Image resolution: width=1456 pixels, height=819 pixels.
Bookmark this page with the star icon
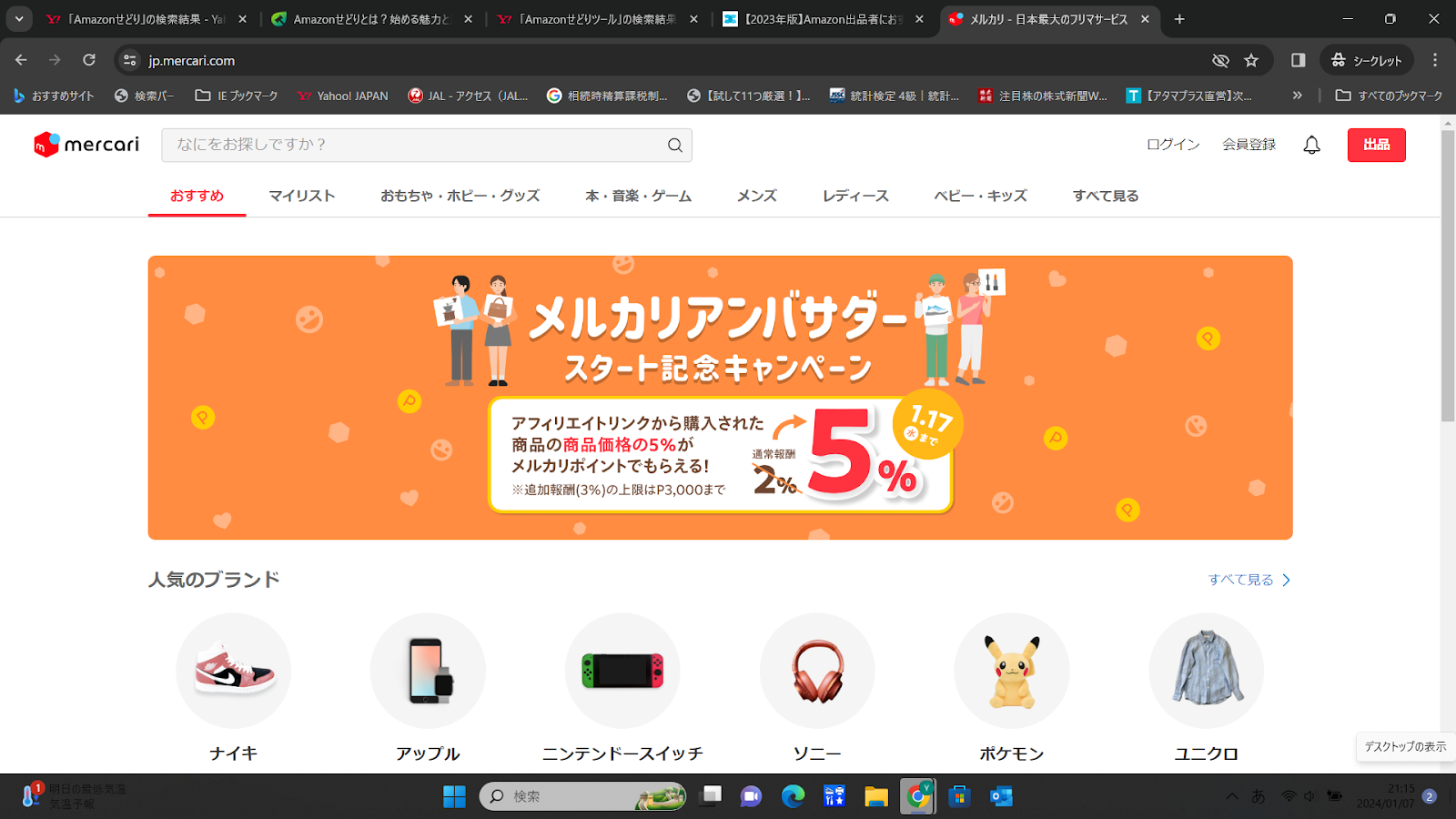[x=1251, y=60]
